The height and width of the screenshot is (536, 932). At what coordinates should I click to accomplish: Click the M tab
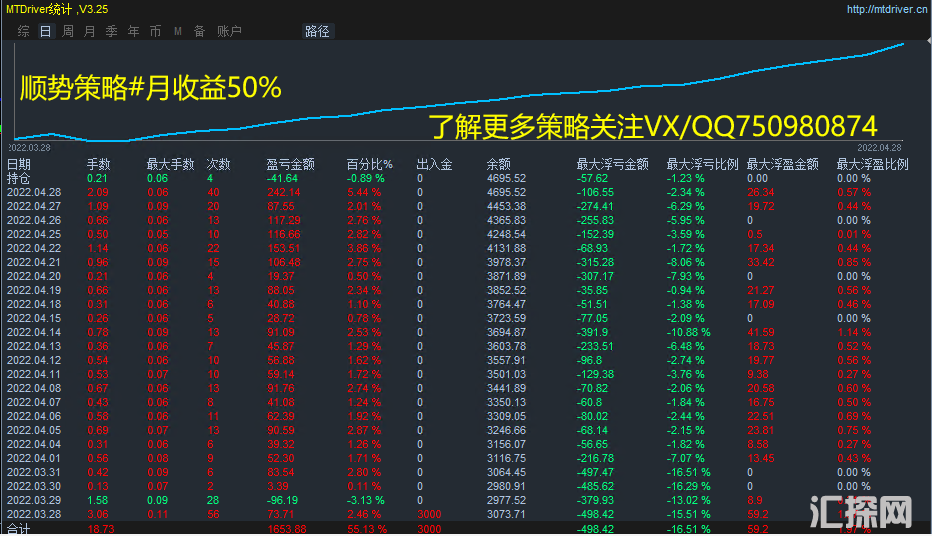click(x=177, y=31)
